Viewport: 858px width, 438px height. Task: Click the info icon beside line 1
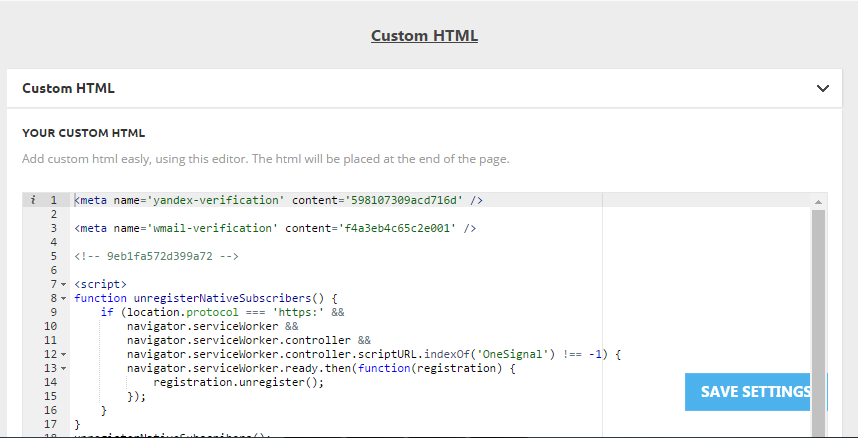(x=33, y=200)
